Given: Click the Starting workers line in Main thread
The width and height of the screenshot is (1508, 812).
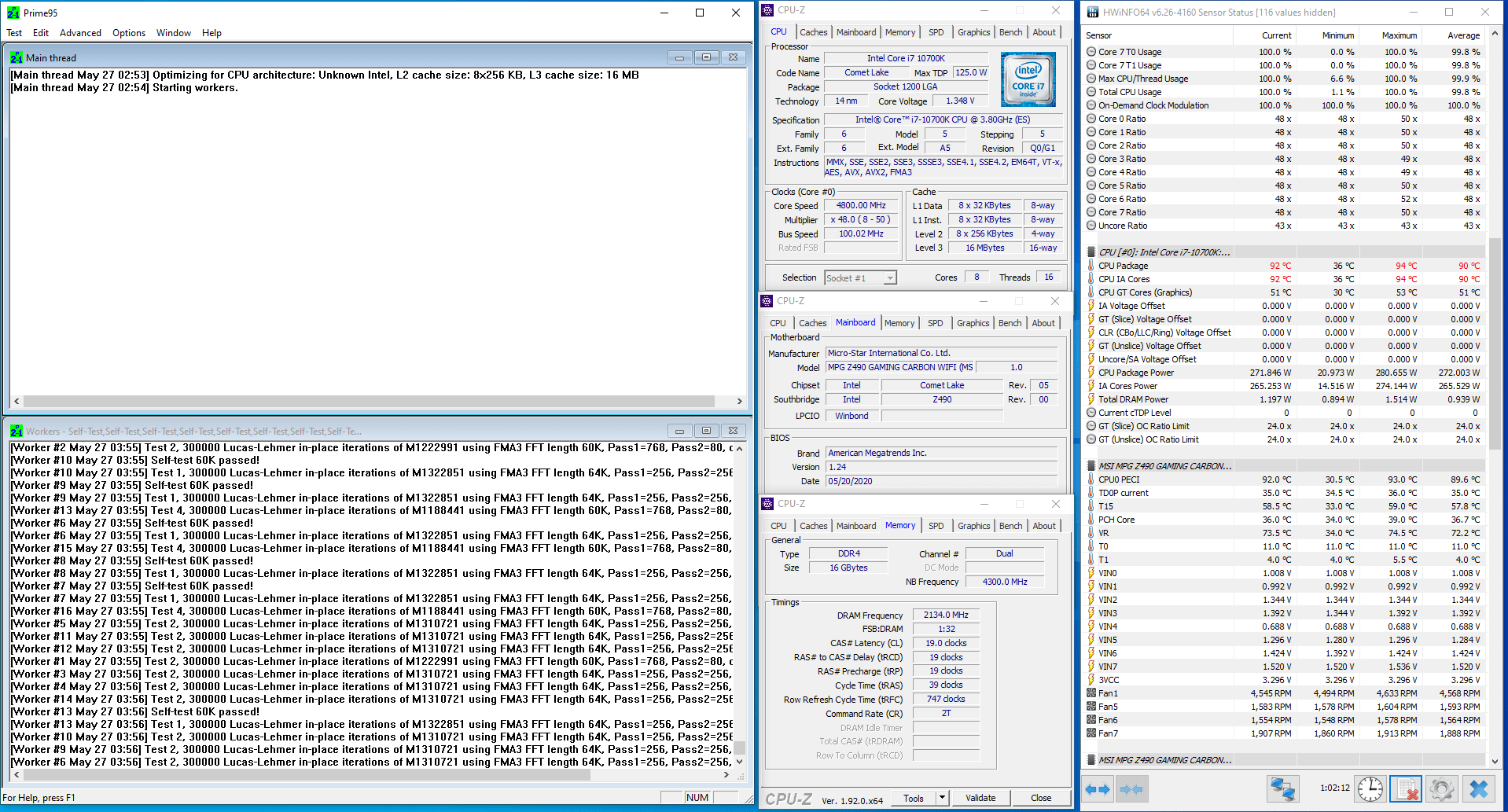Looking at the screenshot, I should pos(124,87).
